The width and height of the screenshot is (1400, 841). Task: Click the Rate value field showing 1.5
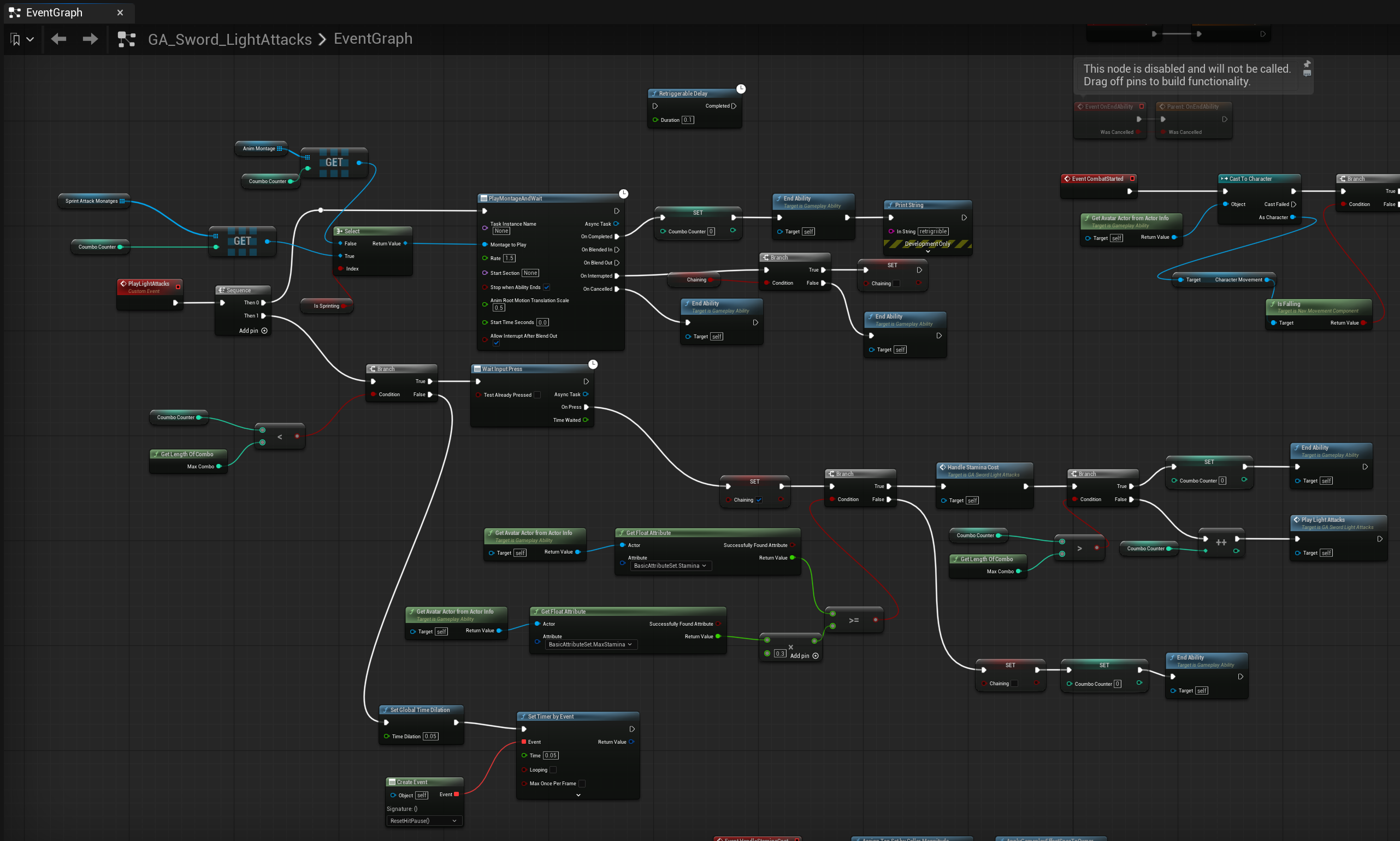[509, 258]
